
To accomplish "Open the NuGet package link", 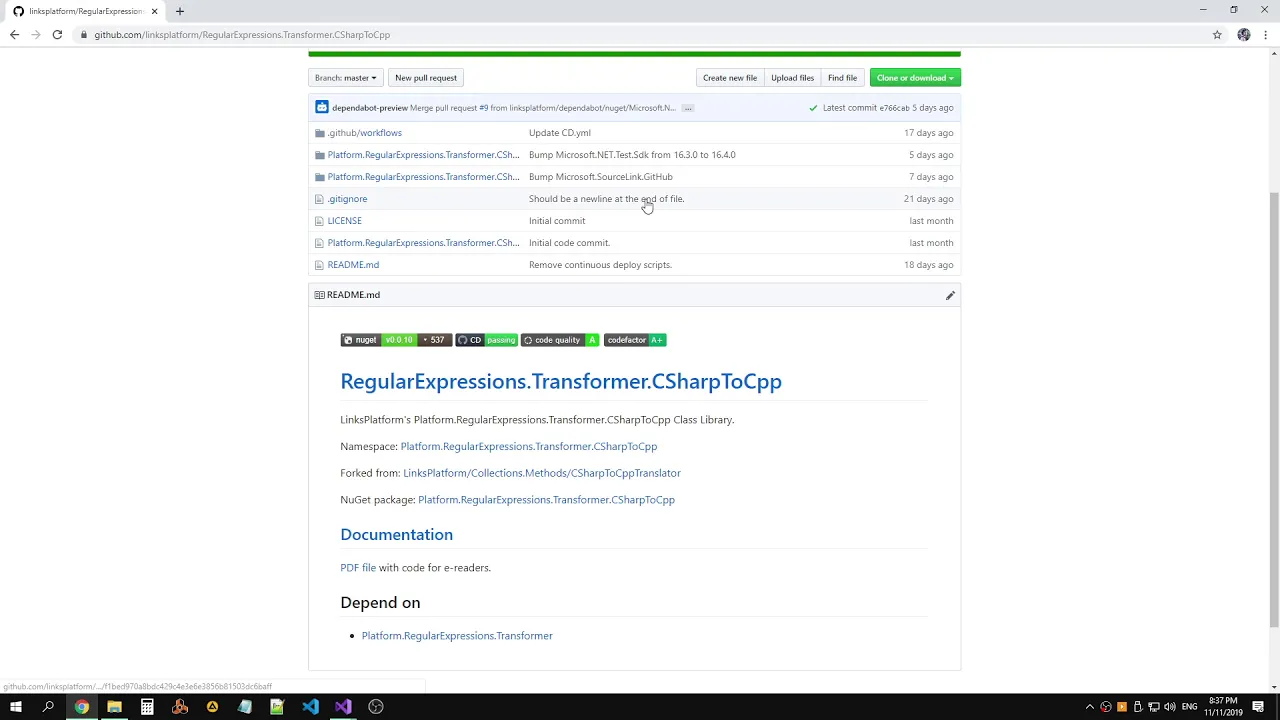I will click(x=546, y=500).
